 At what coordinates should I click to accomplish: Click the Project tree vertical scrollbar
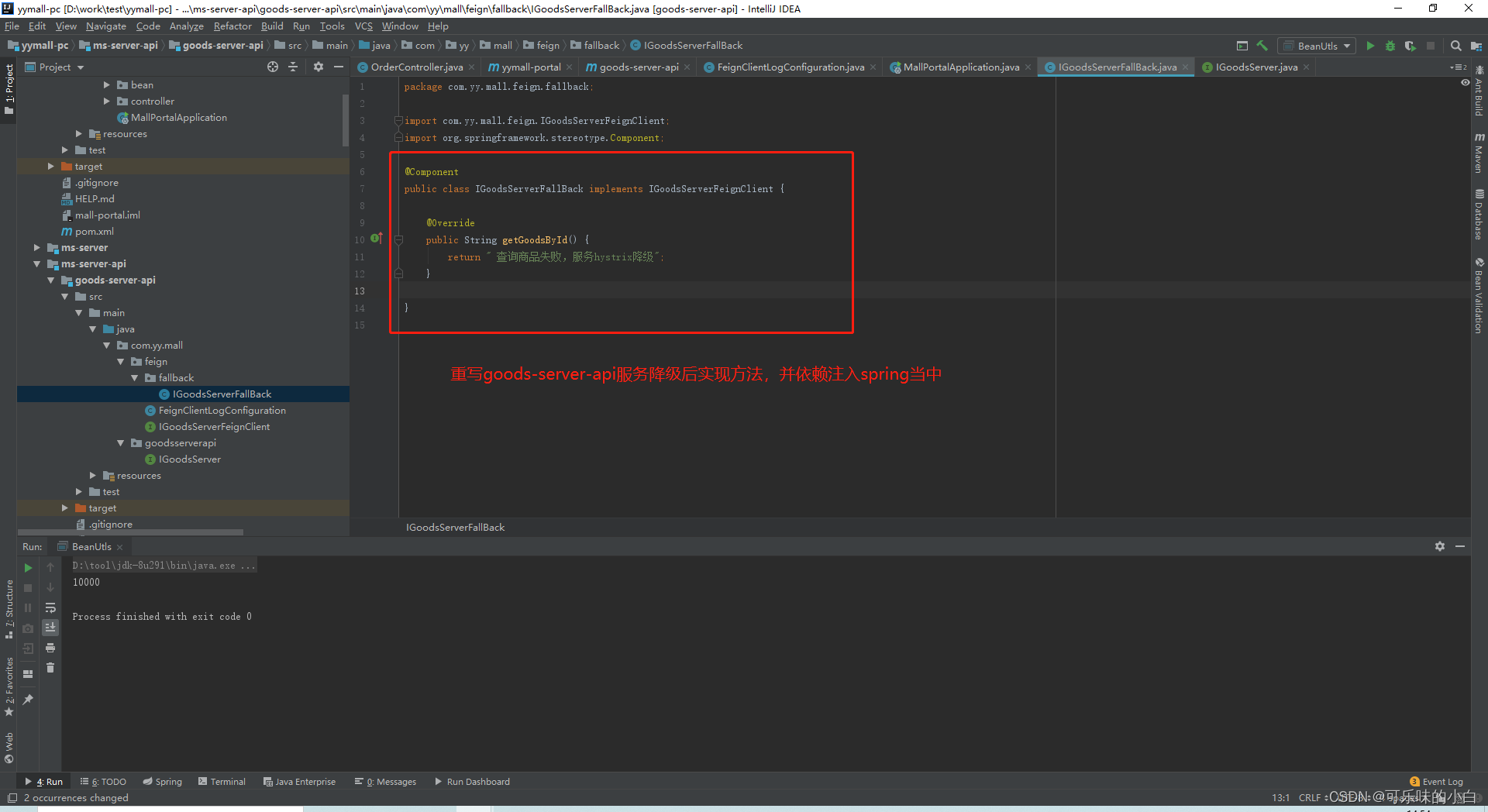point(346,119)
